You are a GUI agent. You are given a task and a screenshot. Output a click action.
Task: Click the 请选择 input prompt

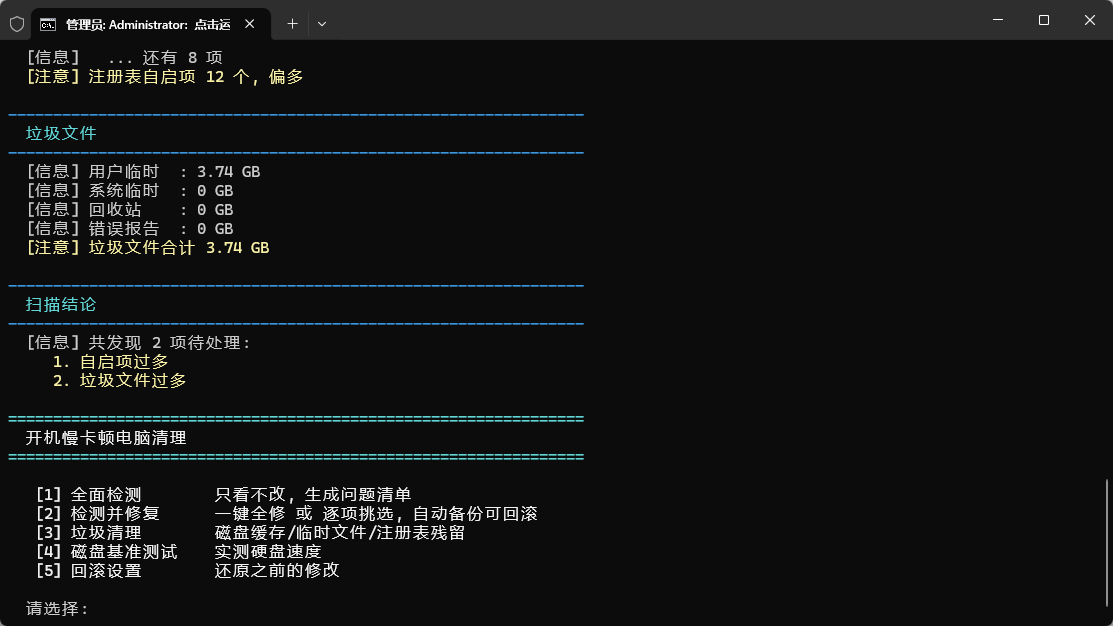point(57,609)
